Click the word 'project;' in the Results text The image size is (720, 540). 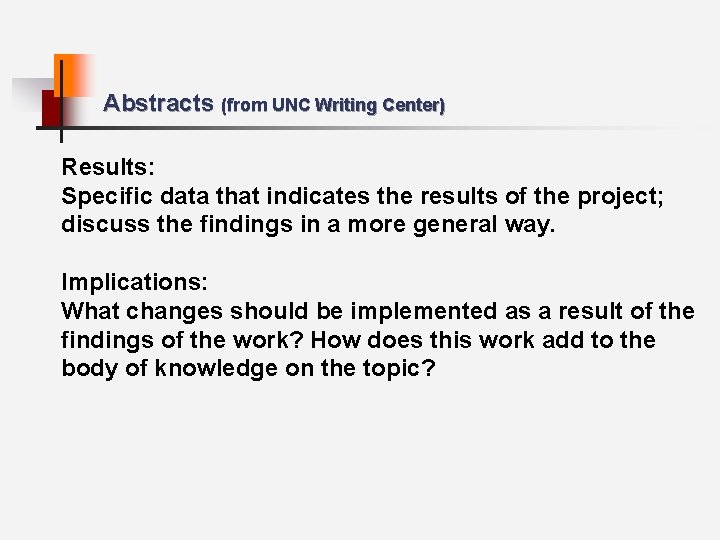tap(620, 197)
